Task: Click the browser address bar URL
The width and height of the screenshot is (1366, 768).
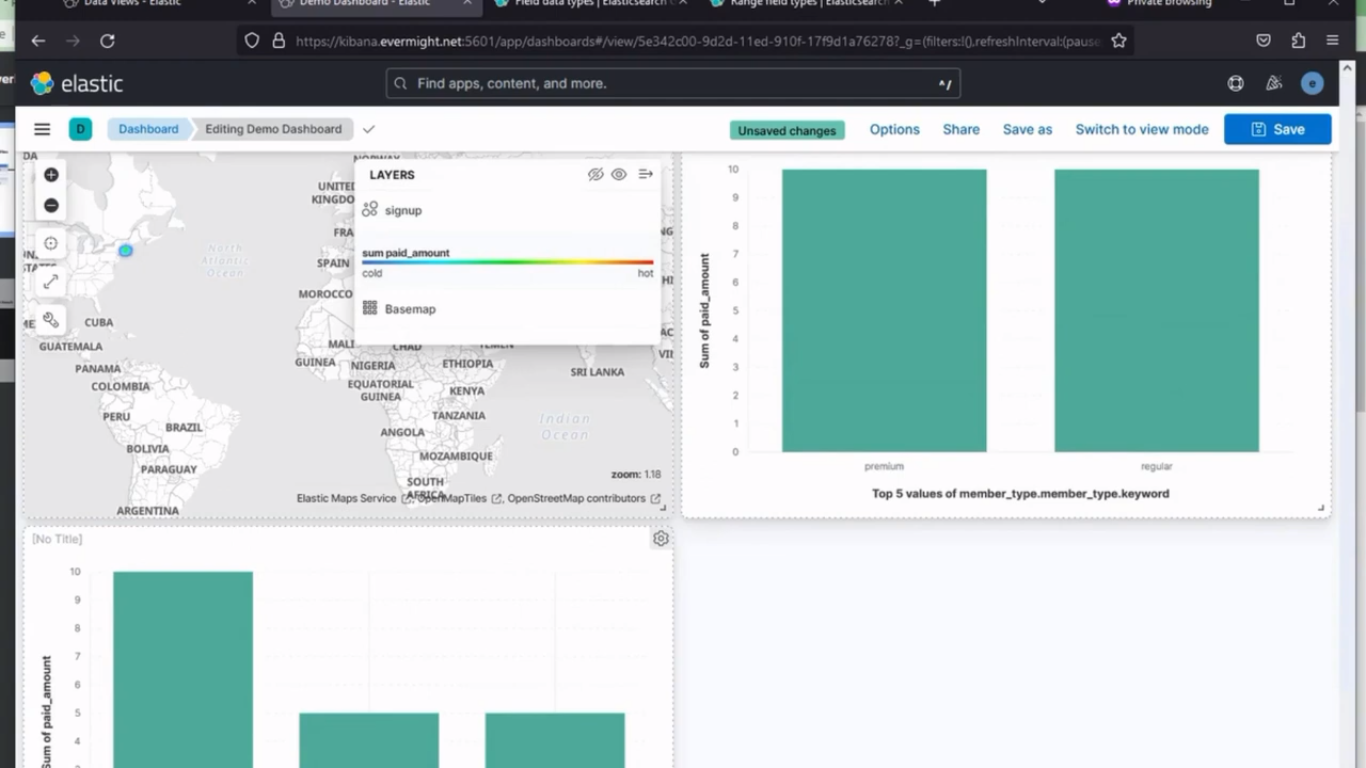Action: click(x=698, y=41)
